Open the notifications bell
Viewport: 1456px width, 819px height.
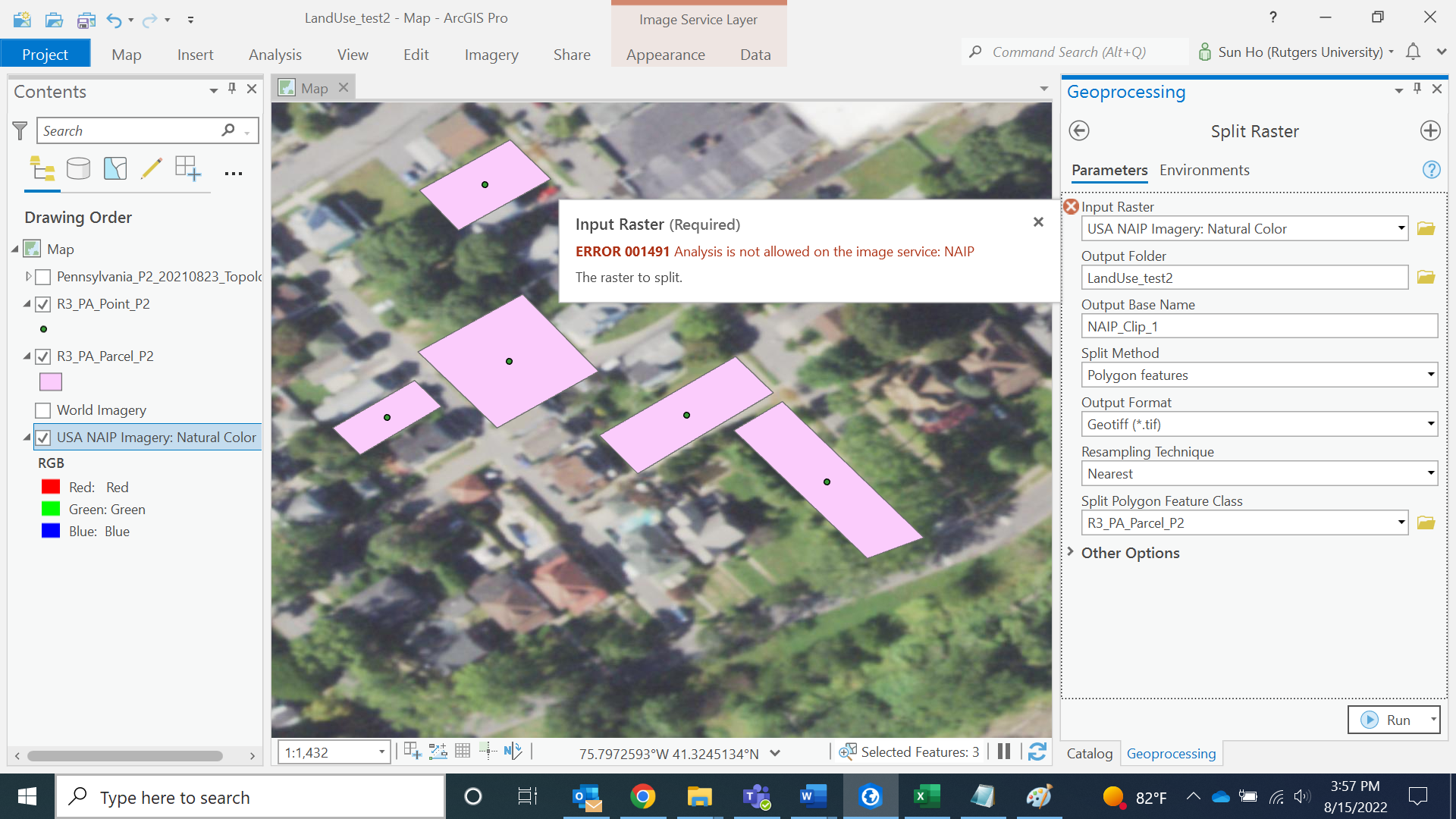click(1413, 52)
